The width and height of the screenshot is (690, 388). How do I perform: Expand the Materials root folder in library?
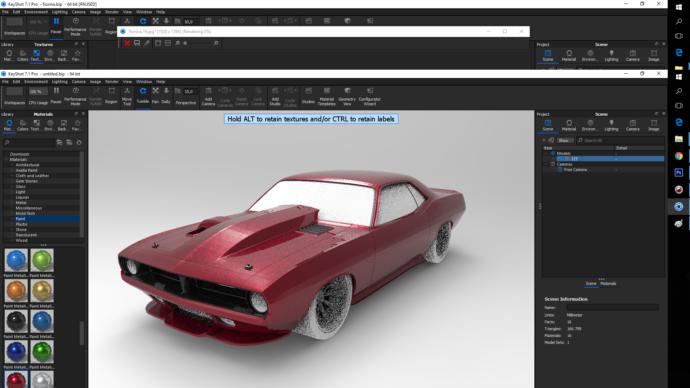pyautogui.click(x=6, y=159)
